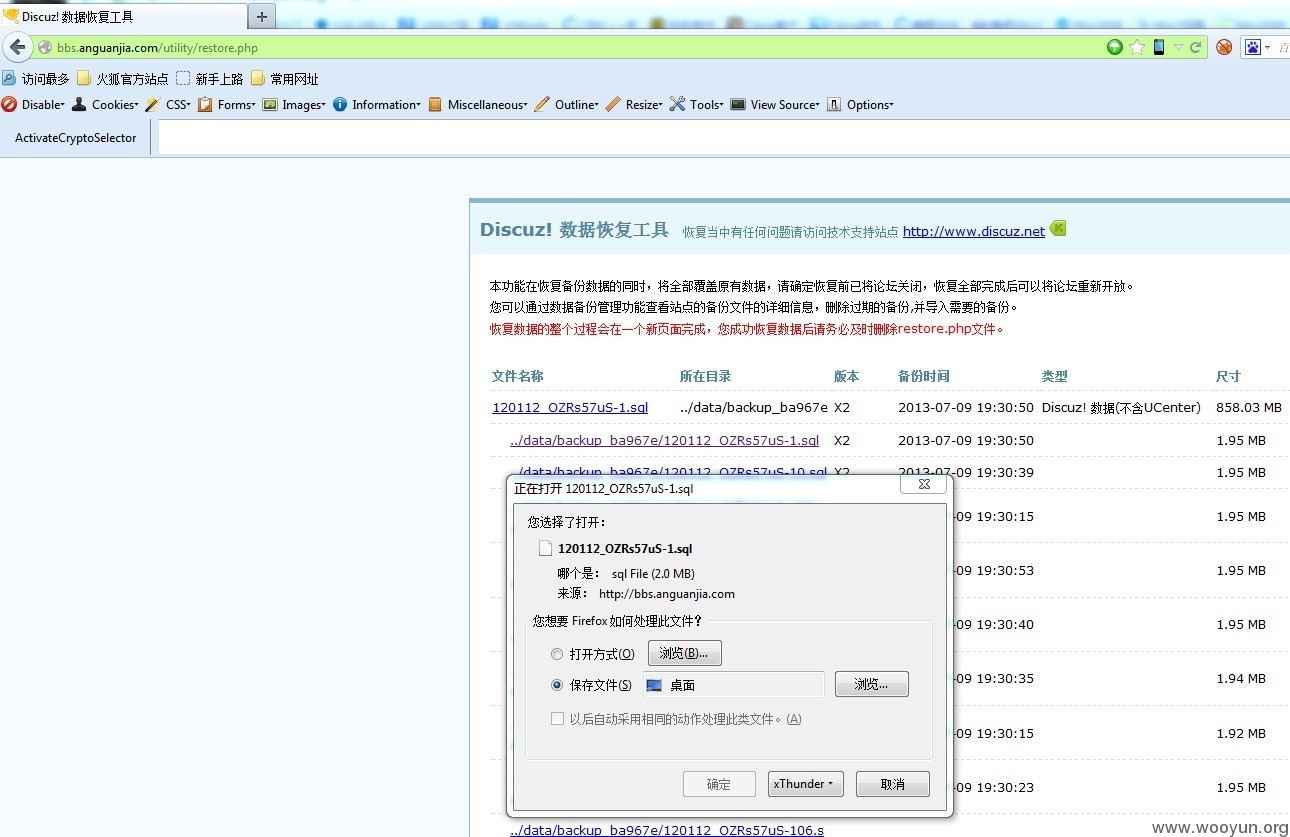Click the 确定 button in dialog
1290x837 pixels.
point(719,784)
